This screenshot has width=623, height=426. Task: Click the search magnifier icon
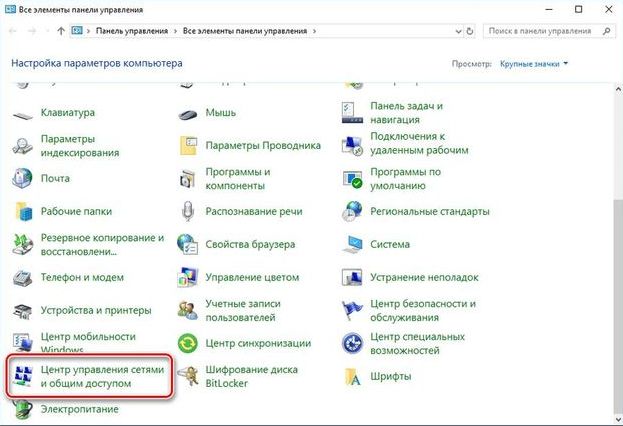coord(606,31)
